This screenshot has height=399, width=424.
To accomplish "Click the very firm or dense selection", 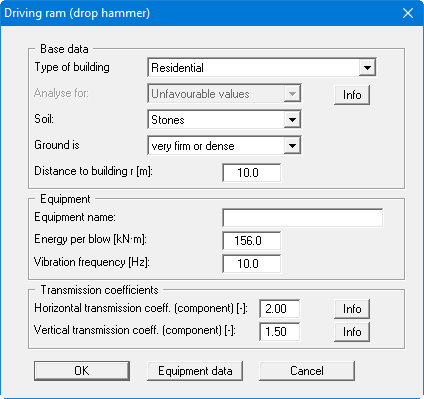I will [193, 146].
